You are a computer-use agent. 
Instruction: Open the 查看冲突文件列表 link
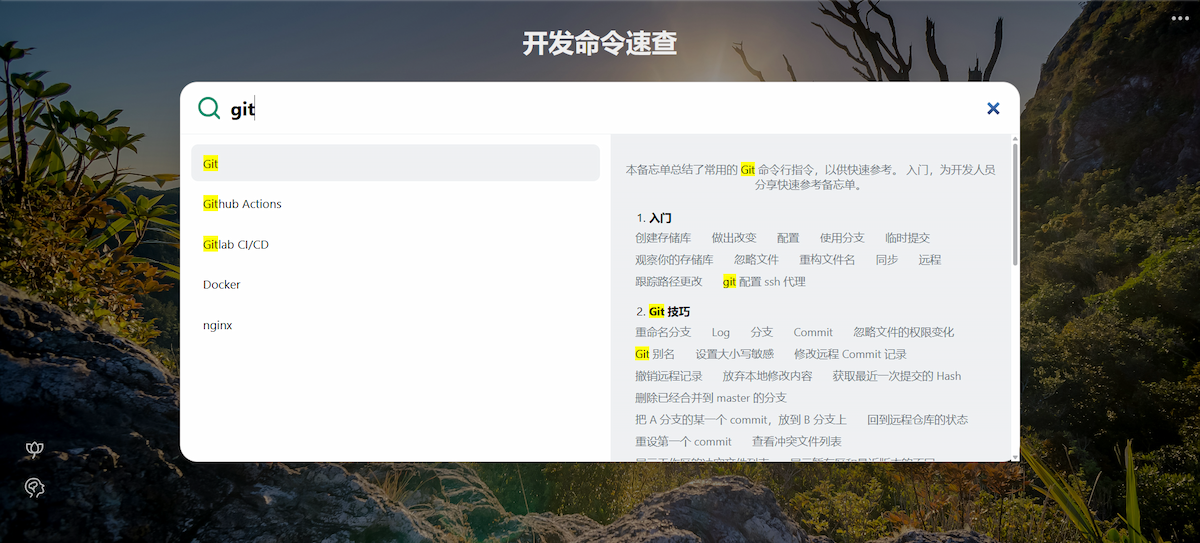pyautogui.click(x=797, y=442)
